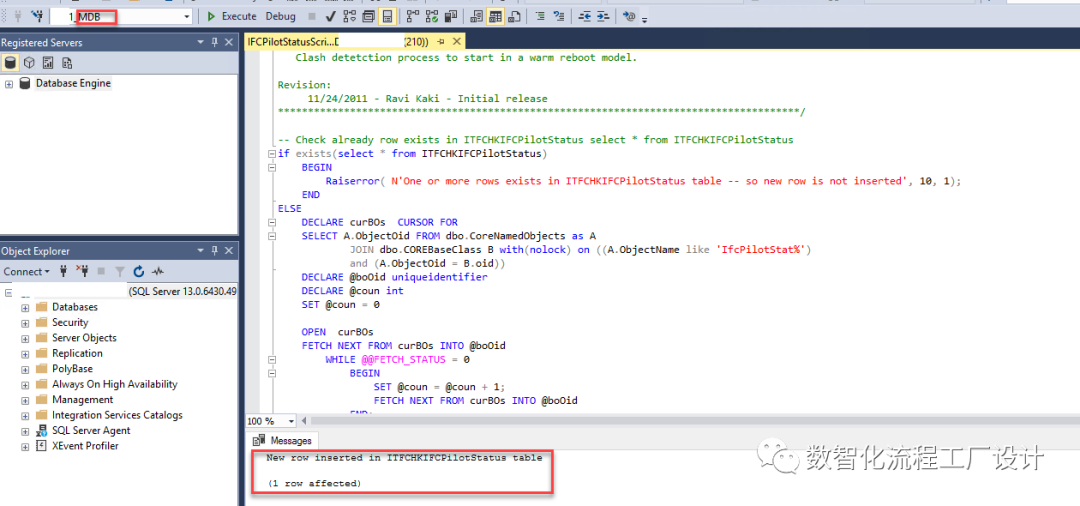
Task: Expand the Security folder
Action: 25,323
